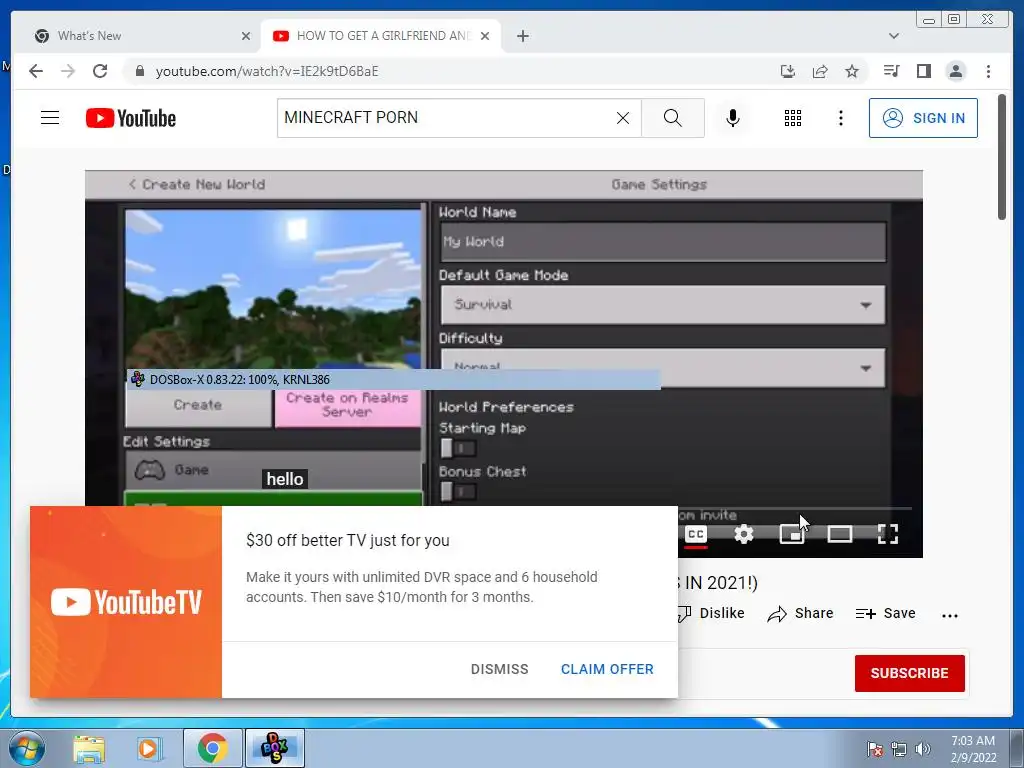Clear the search box text
The height and width of the screenshot is (768, 1024).
(623, 118)
